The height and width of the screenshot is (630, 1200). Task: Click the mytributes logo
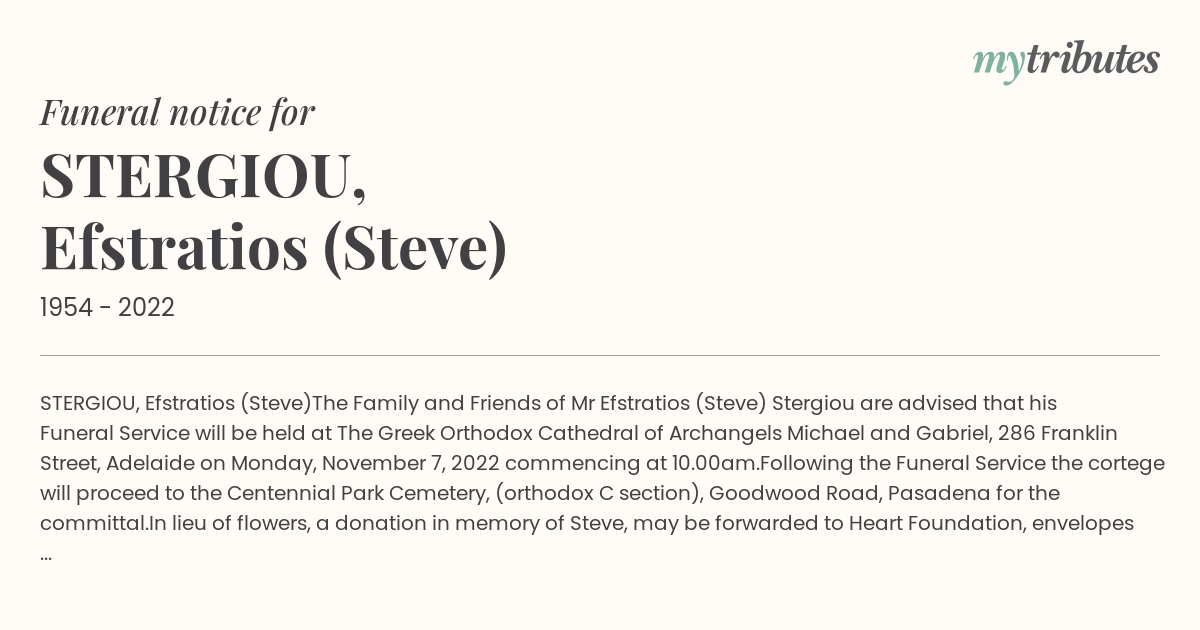(x=1066, y=62)
